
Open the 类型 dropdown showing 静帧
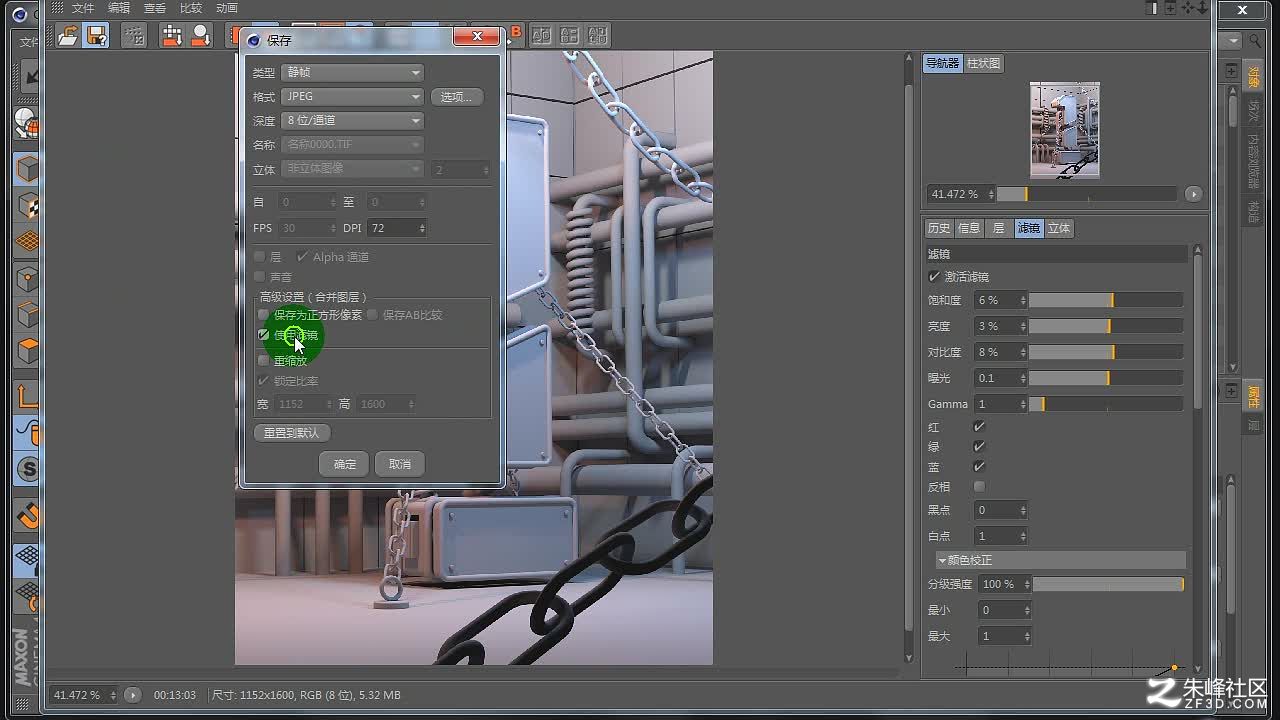pos(353,72)
